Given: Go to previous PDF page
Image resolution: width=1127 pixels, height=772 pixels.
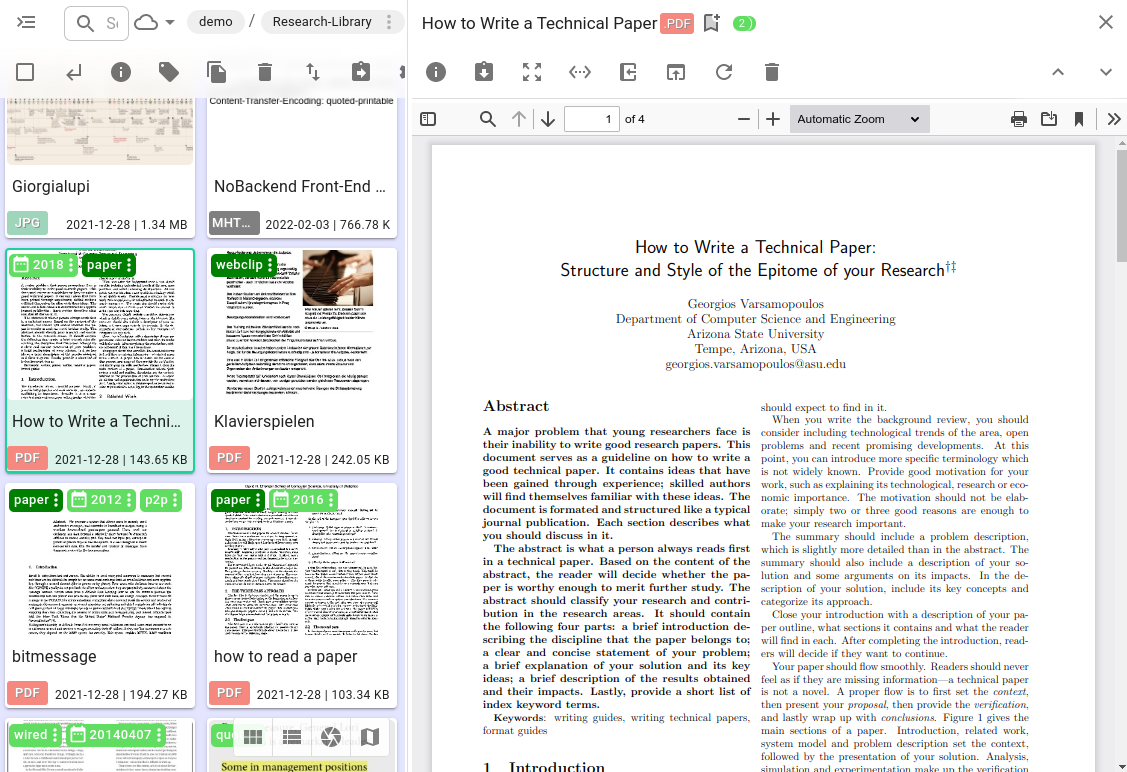Looking at the screenshot, I should click(x=519, y=119).
